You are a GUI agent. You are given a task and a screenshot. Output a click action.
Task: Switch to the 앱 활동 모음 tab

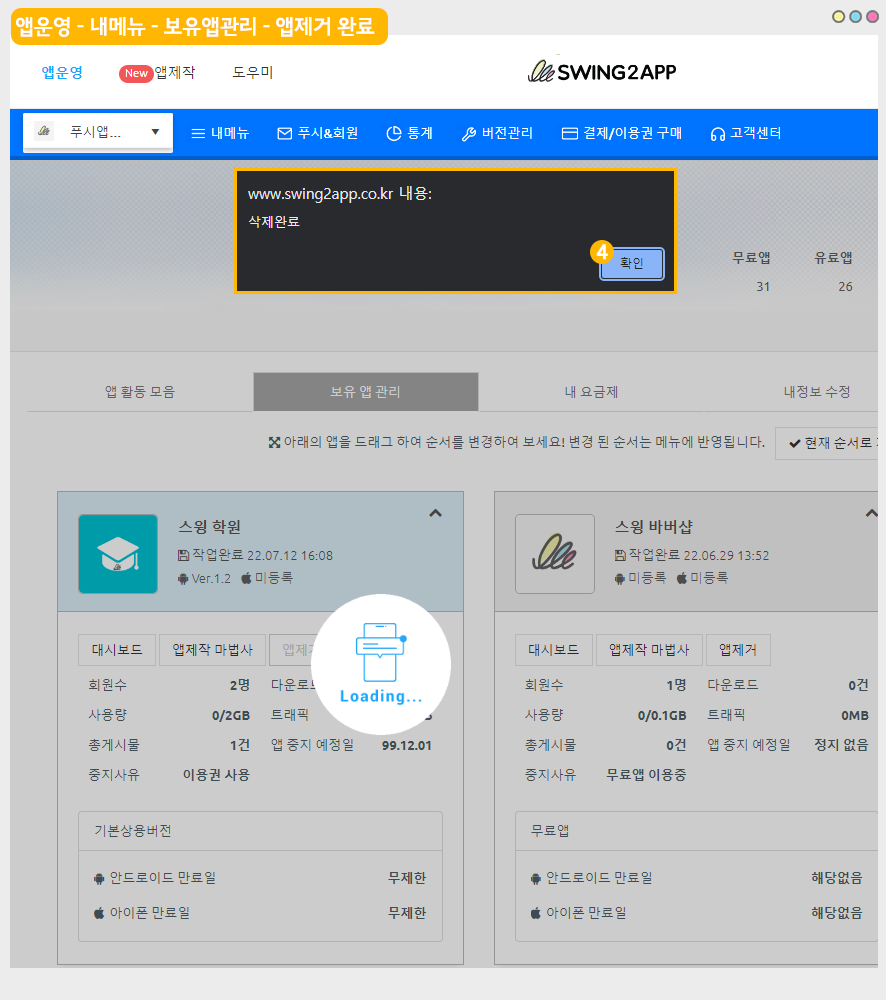click(140, 392)
